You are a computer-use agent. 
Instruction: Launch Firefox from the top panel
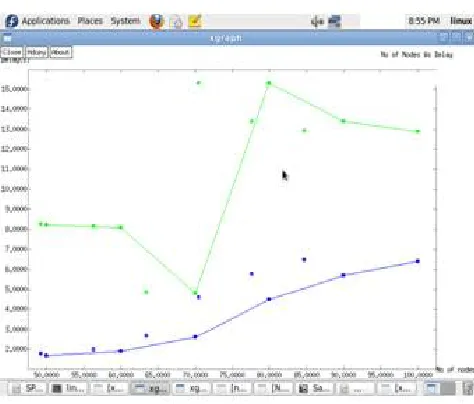(156, 21)
